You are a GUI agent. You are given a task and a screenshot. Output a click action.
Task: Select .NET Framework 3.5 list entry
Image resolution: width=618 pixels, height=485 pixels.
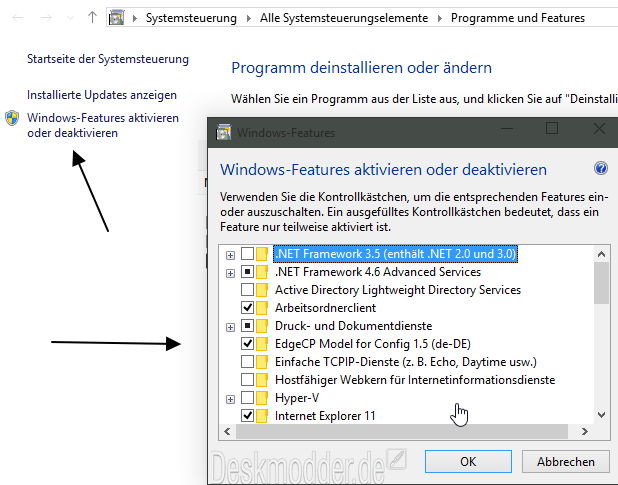click(x=395, y=254)
